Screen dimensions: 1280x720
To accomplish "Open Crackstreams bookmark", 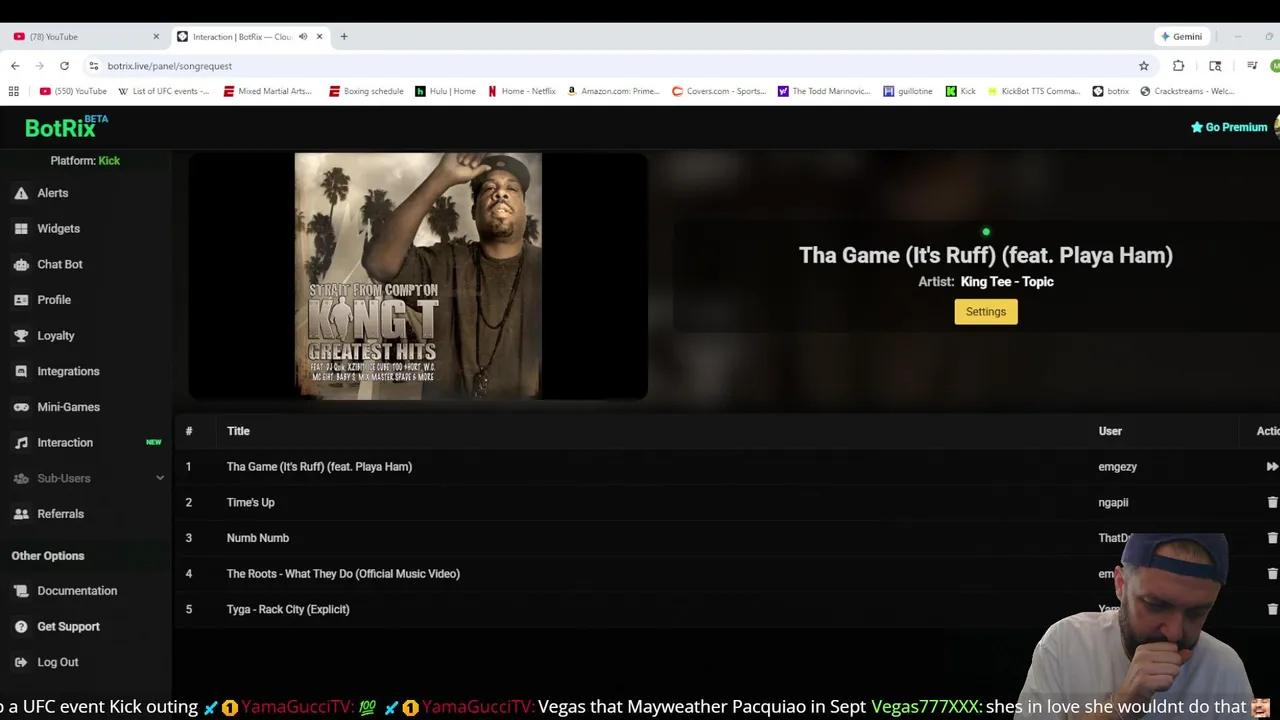I will pos(1188,91).
